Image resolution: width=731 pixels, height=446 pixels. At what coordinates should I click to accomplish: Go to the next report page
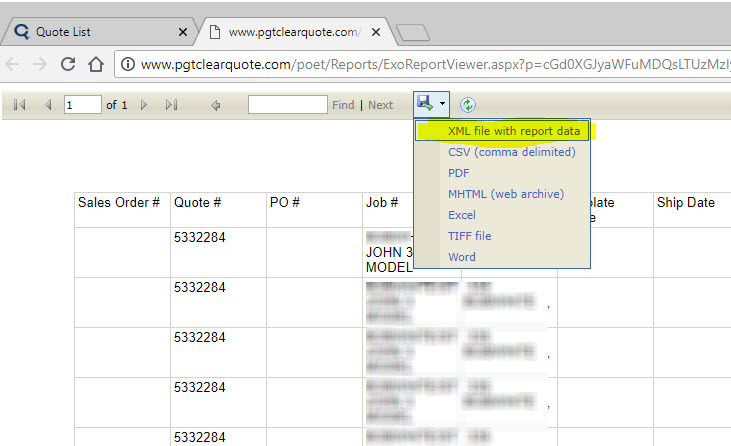point(145,105)
